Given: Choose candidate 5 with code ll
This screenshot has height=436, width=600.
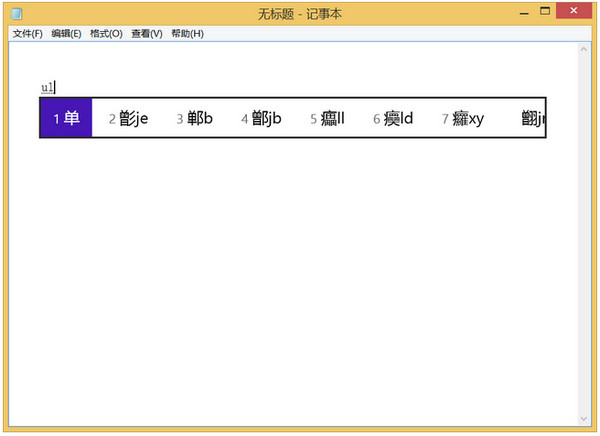Looking at the screenshot, I should [328, 118].
